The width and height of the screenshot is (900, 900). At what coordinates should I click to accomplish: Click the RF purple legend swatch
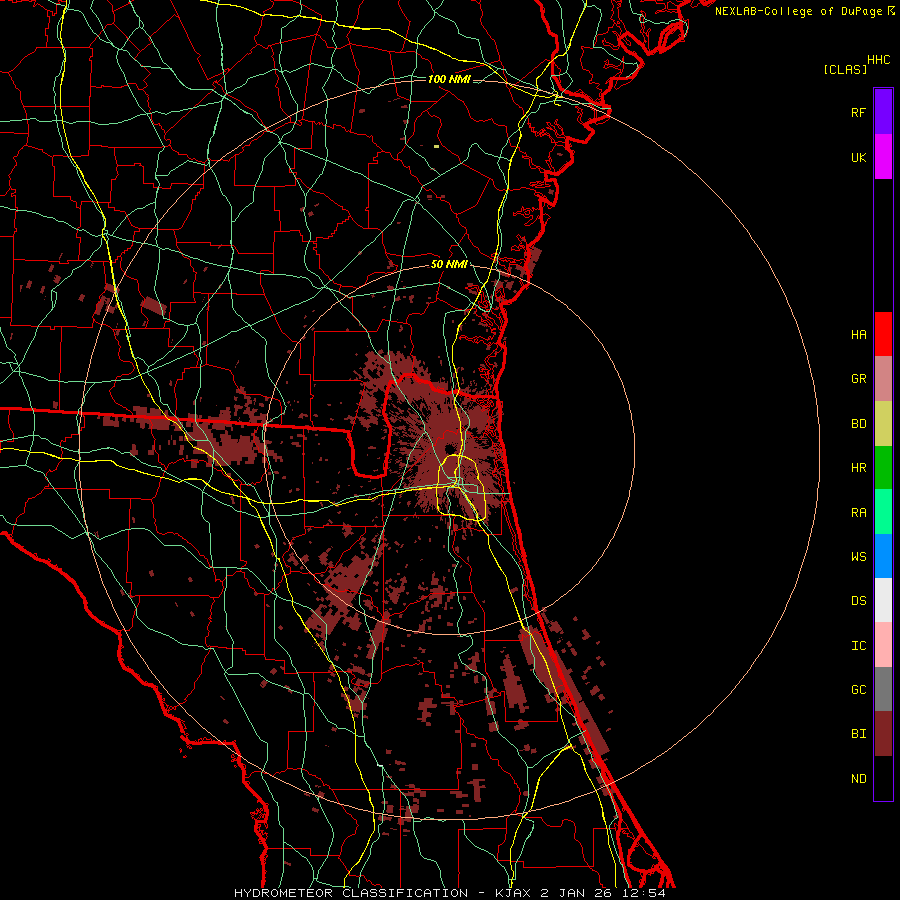coord(883,112)
